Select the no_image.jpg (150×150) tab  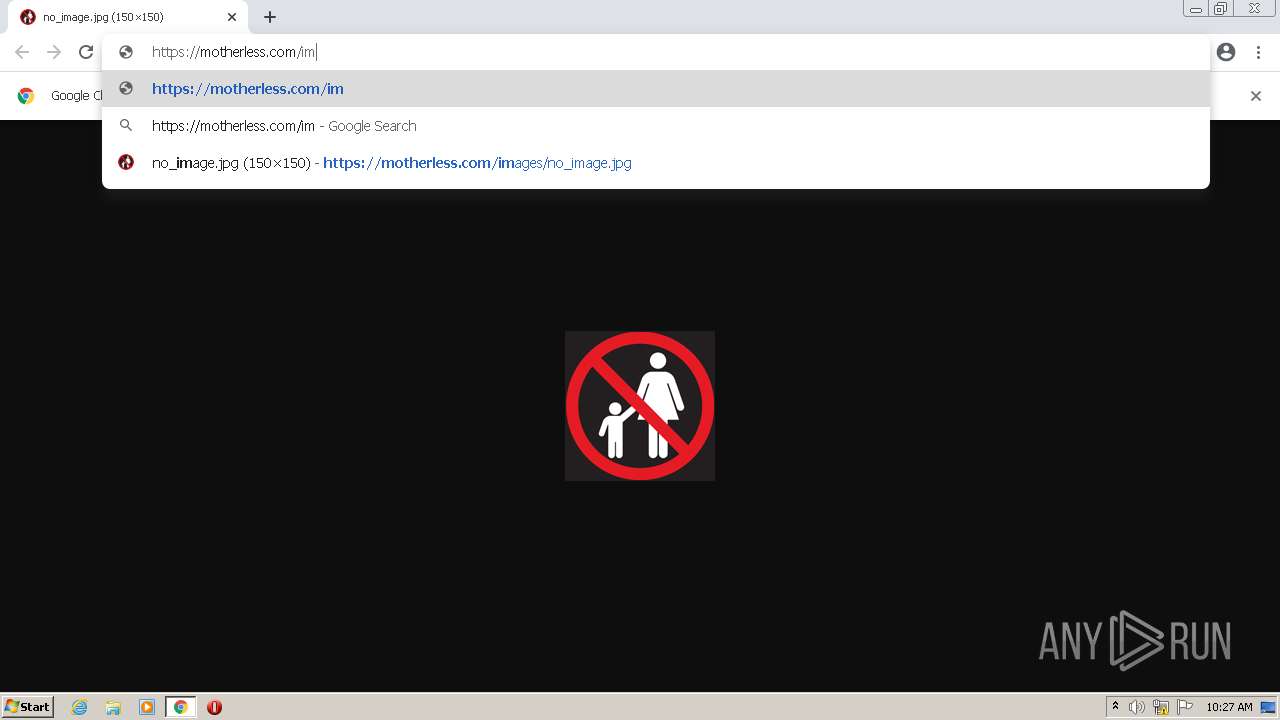click(130, 17)
